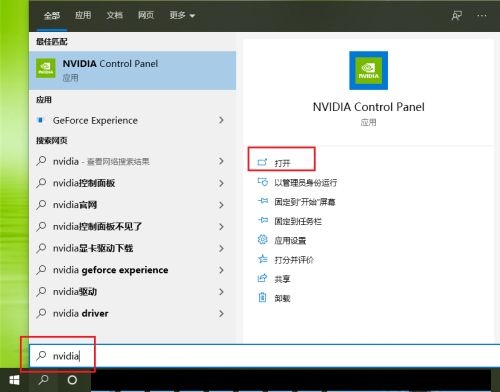The width and height of the screenshot is (500, 392).
Task: Click magnifier icon beside nvidia官网
Action: tap(41, 204)
